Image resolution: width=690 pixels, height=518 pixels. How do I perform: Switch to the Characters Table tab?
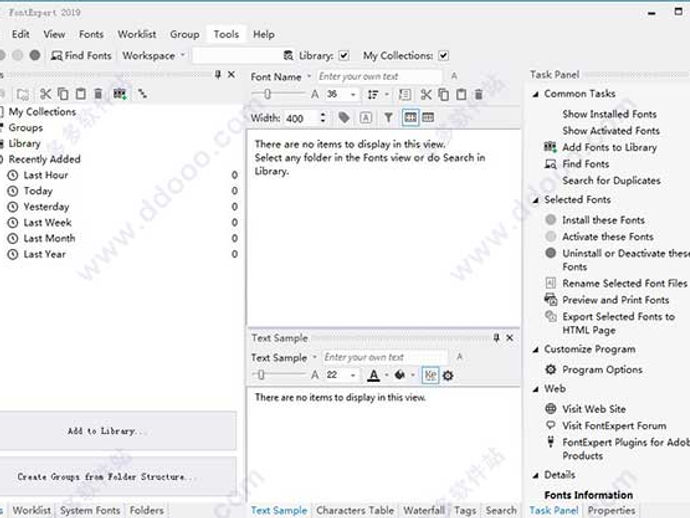[x=355, y=511]
